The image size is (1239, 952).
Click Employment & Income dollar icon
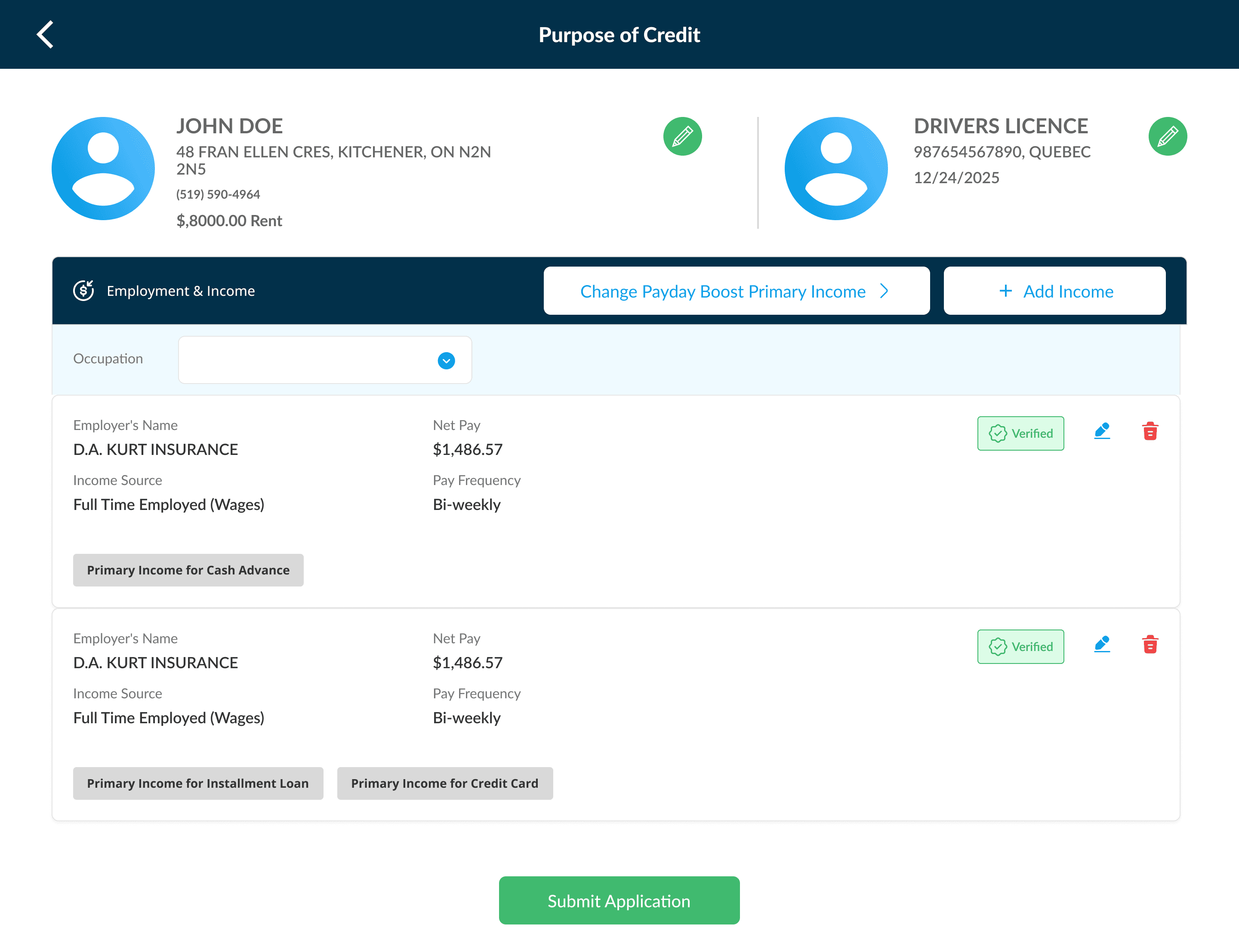tap(84, 291)
